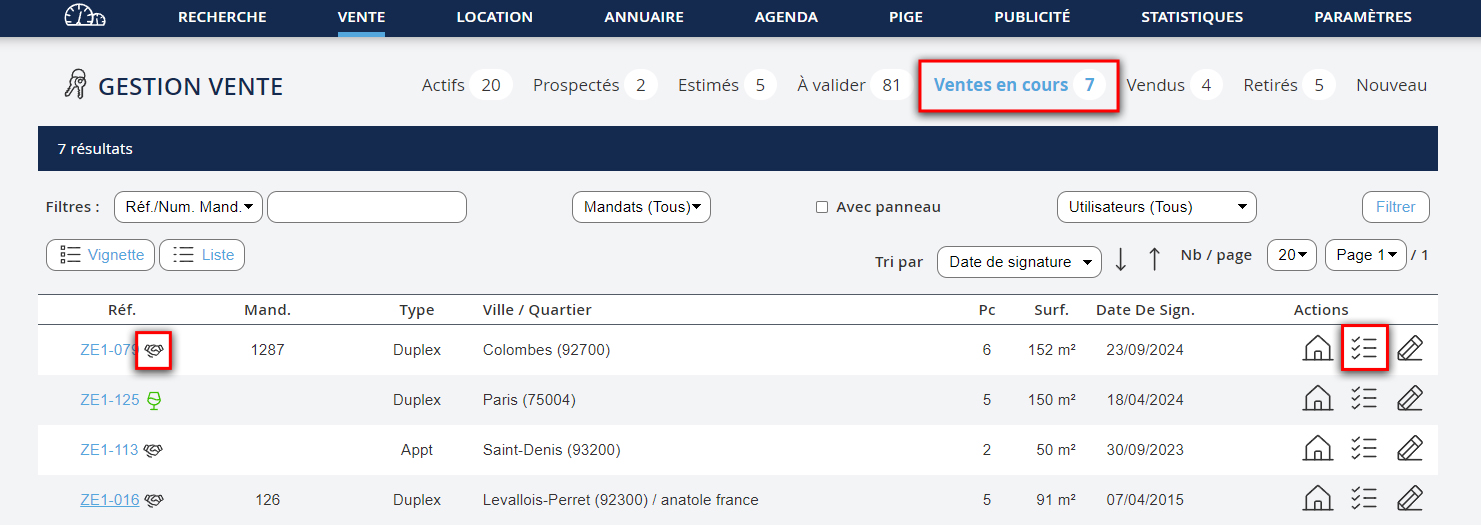Viewport: 1481px width, 525px height.
Task: Open the Date de signature sort dropdown
Action: point(1019,262)
